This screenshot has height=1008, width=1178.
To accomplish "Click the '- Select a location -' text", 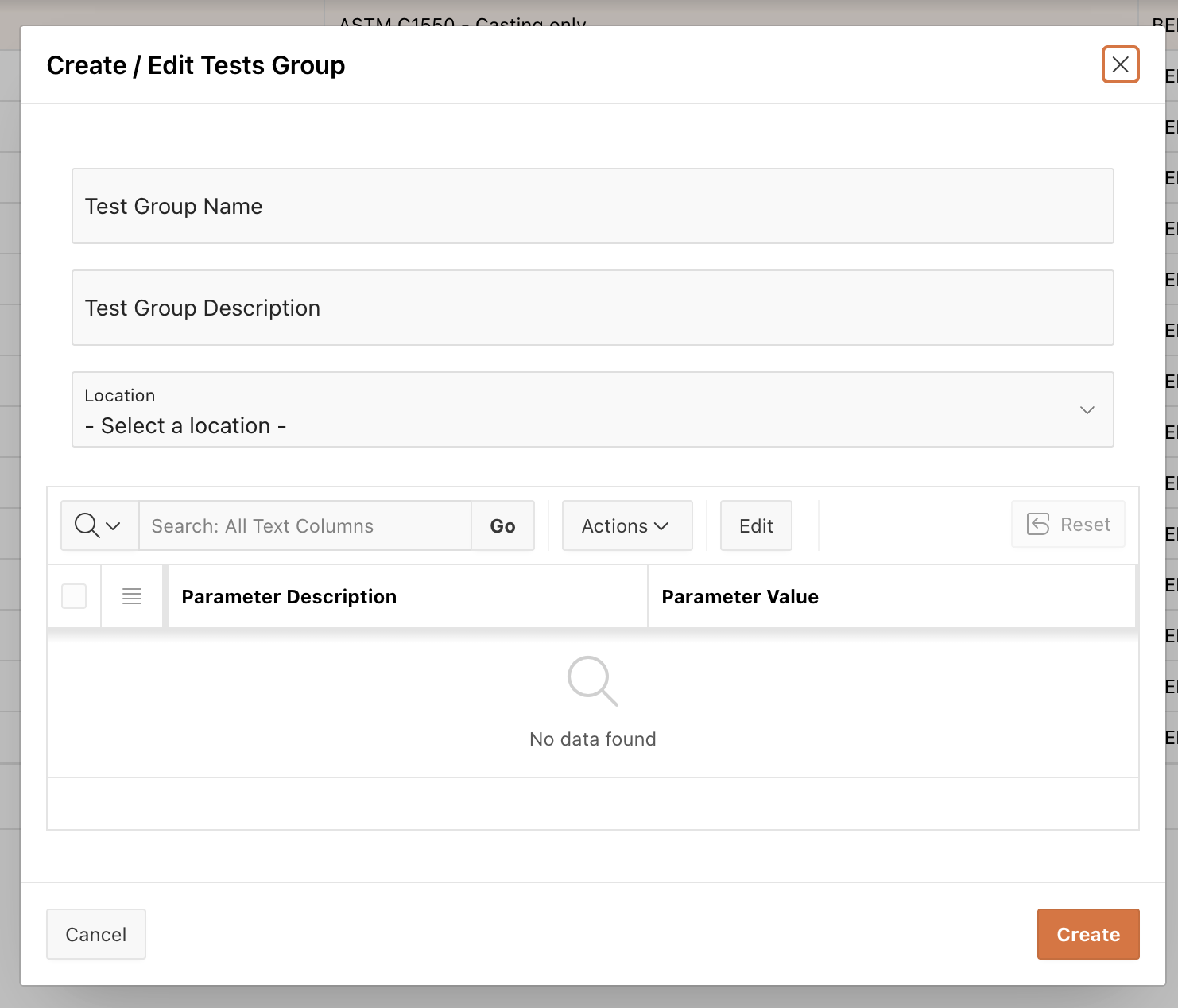I will click(185, 426).
